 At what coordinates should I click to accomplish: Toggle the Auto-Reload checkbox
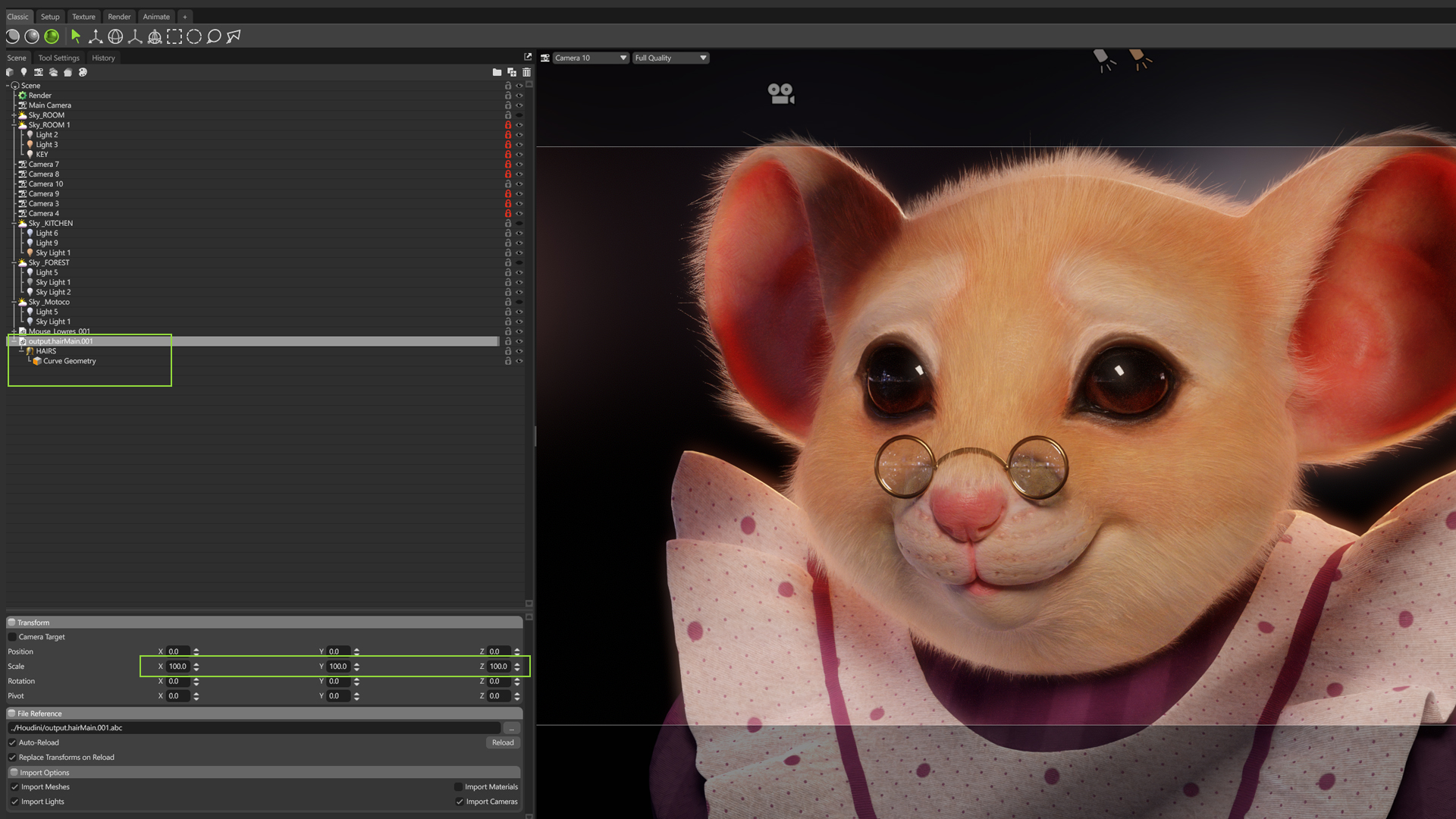click(x=13, y=742)
